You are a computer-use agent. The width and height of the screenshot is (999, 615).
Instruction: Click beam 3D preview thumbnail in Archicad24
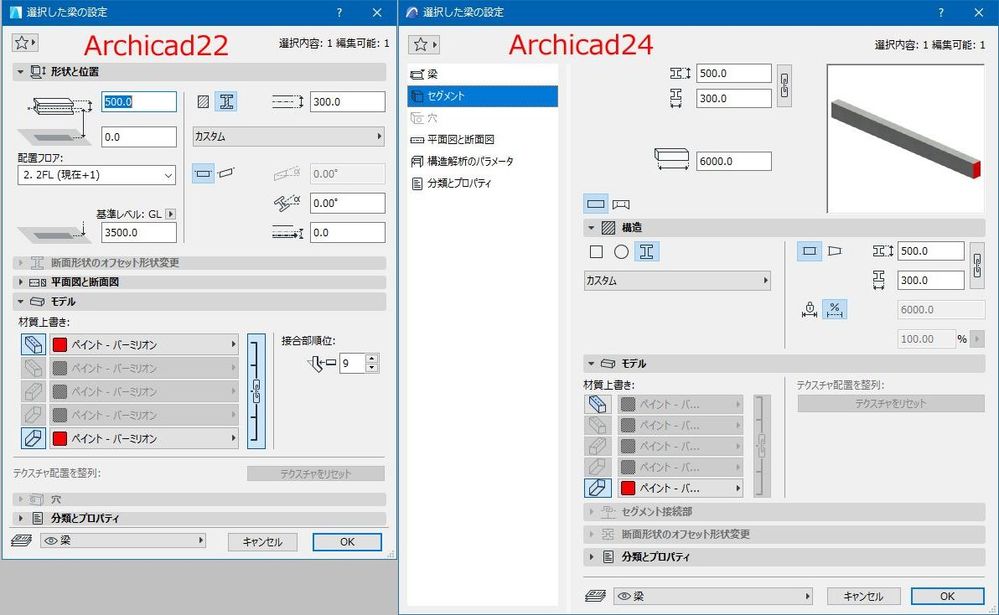tap(905, 138)
